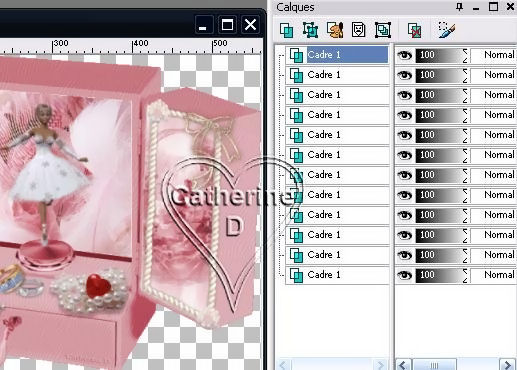The height and width of the screenshot is (370, 517).
Task: Adjust opacity slider 100 of highlighted Cadre 1 layer
Action: 438,55
